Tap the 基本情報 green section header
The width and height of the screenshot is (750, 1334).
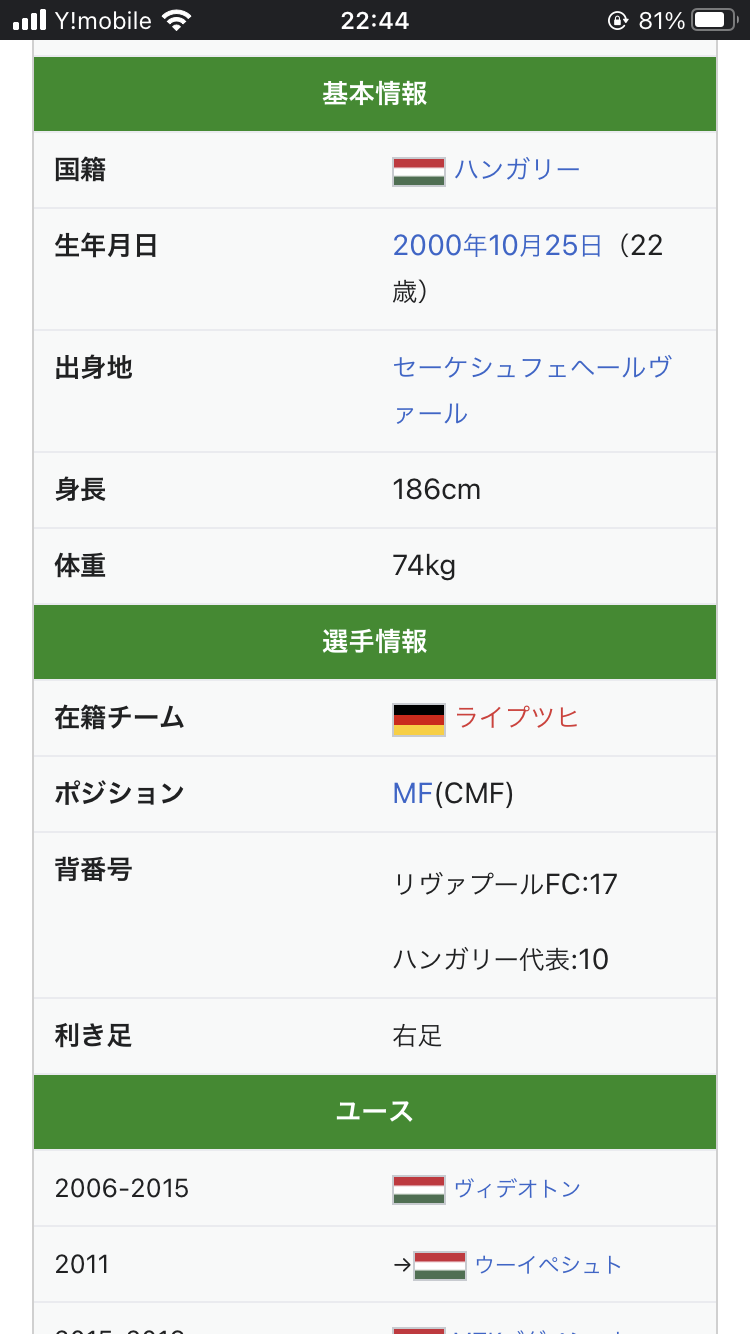click(x=375, y=94)
